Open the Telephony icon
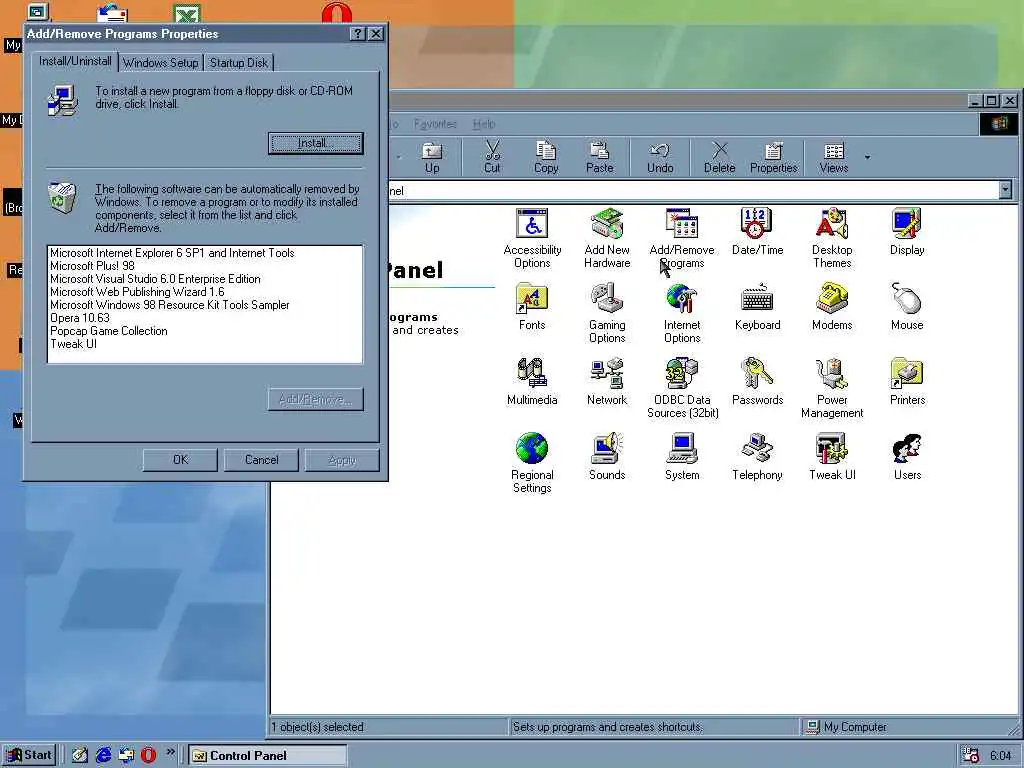This screenshot has height=768, width=1024. click(757, 457)
